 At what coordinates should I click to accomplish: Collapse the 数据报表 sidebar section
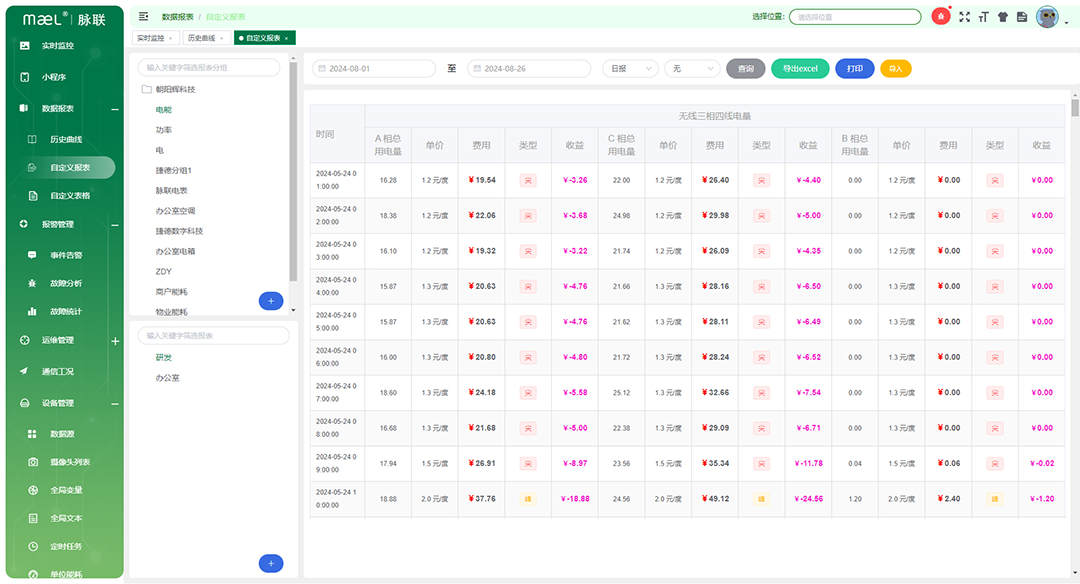point(115,108)
